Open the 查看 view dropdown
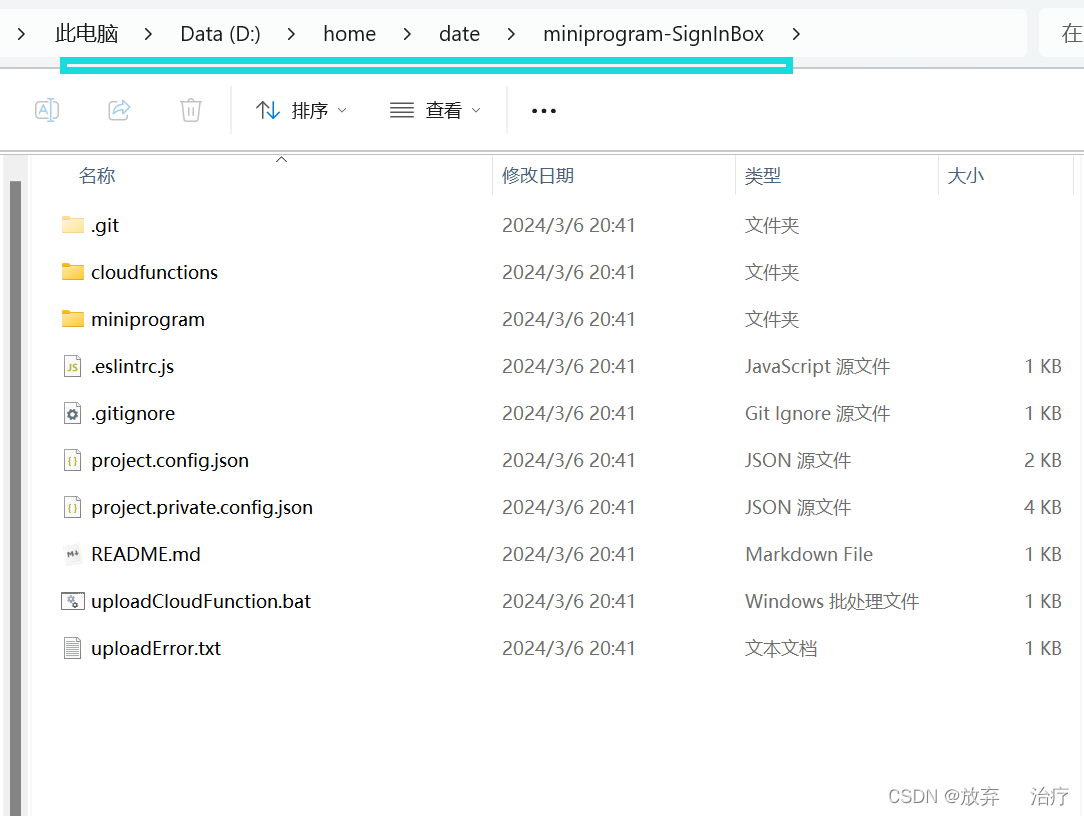Viewport: 1084px width, 816px height. [435, 110]
